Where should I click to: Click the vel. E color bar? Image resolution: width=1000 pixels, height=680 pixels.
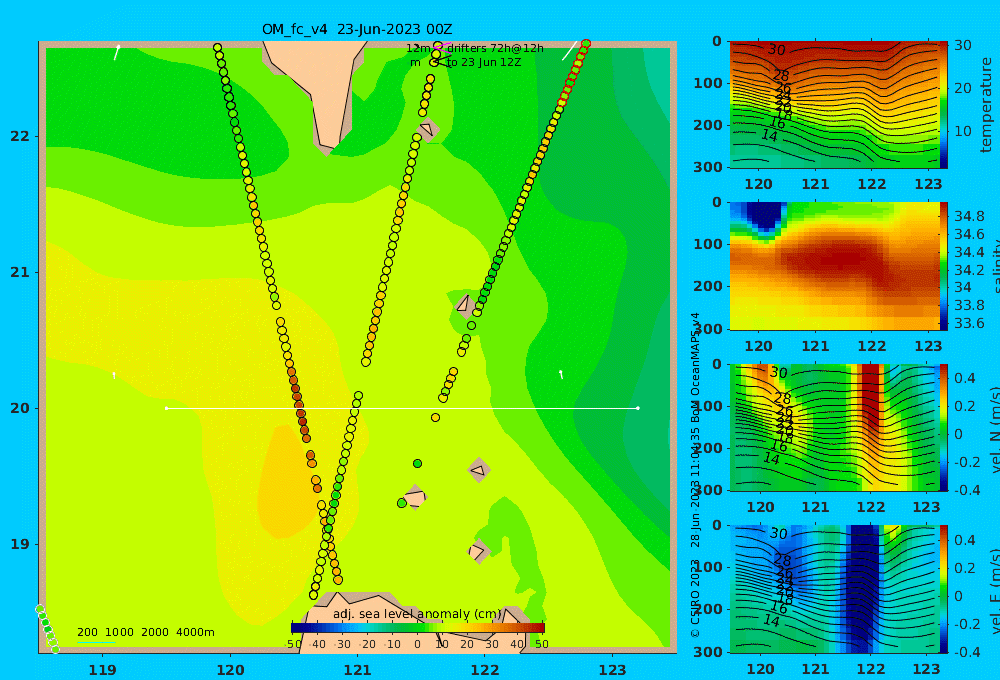[x=943, y=589]
